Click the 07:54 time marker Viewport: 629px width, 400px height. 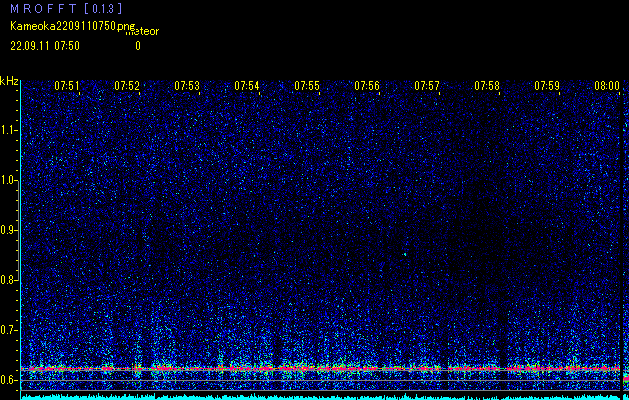(x=247, y=85)
